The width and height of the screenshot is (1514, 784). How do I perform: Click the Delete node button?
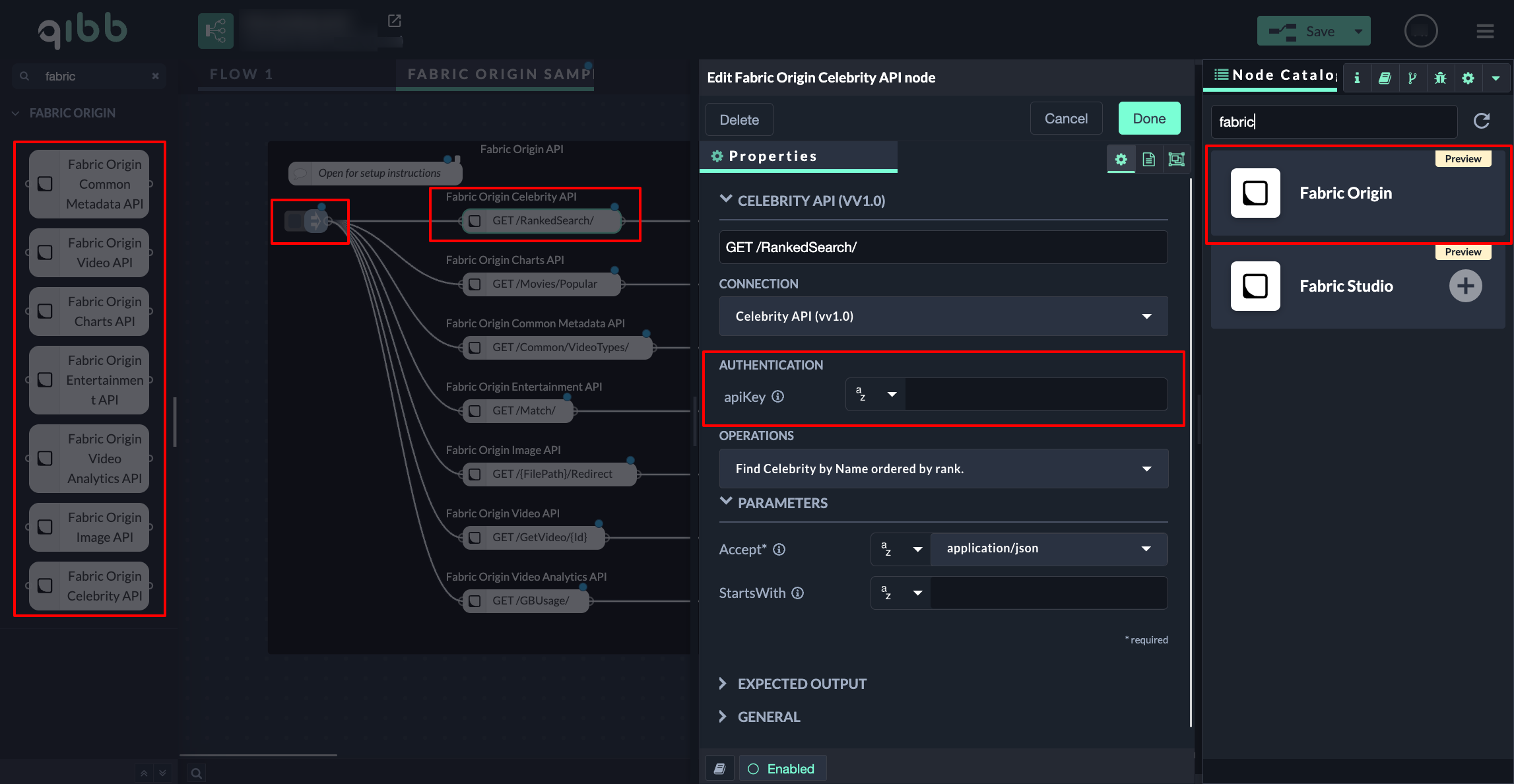[x=739, y=119]
